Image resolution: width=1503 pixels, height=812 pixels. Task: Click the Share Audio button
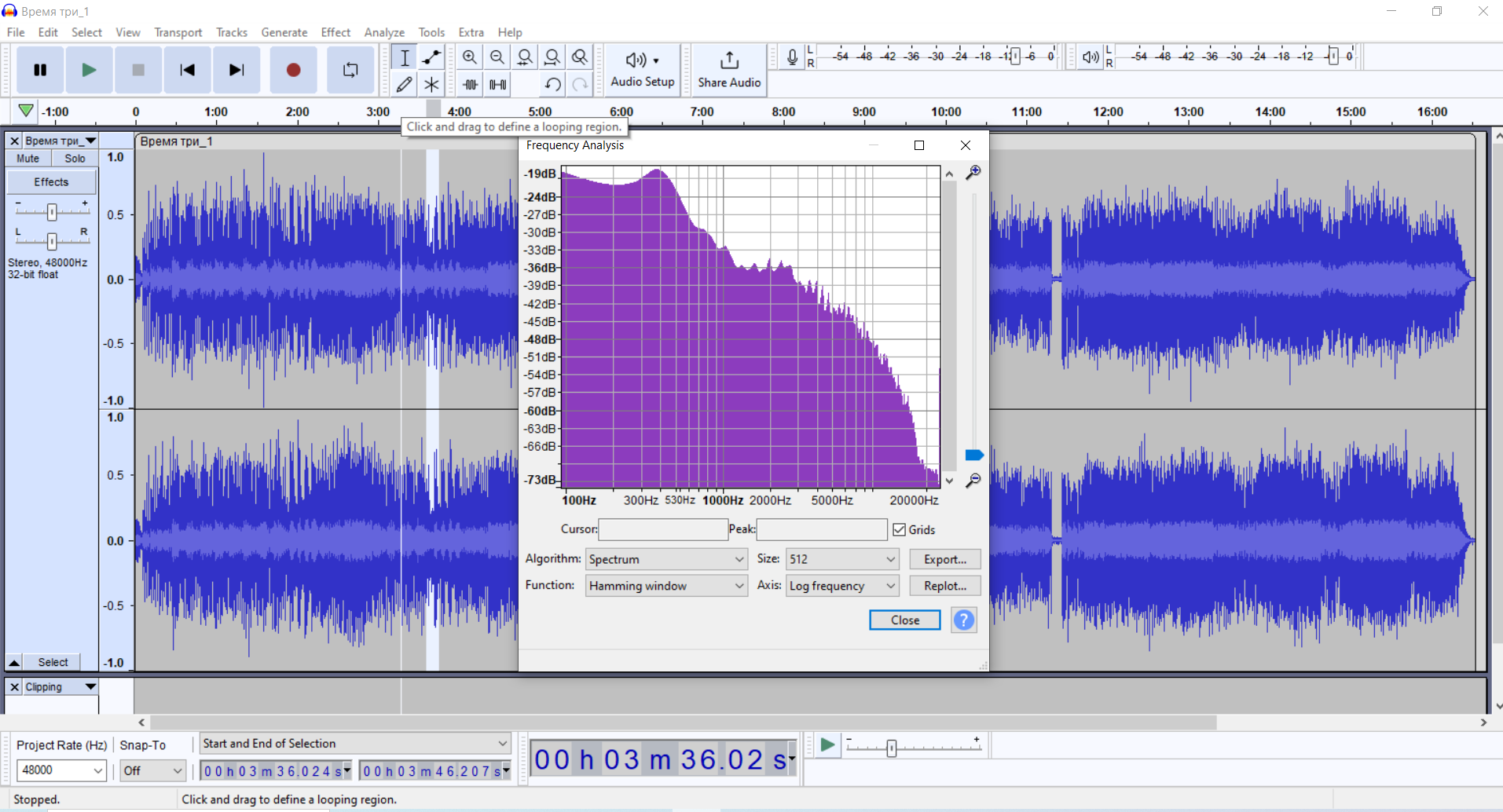[729, 70]
